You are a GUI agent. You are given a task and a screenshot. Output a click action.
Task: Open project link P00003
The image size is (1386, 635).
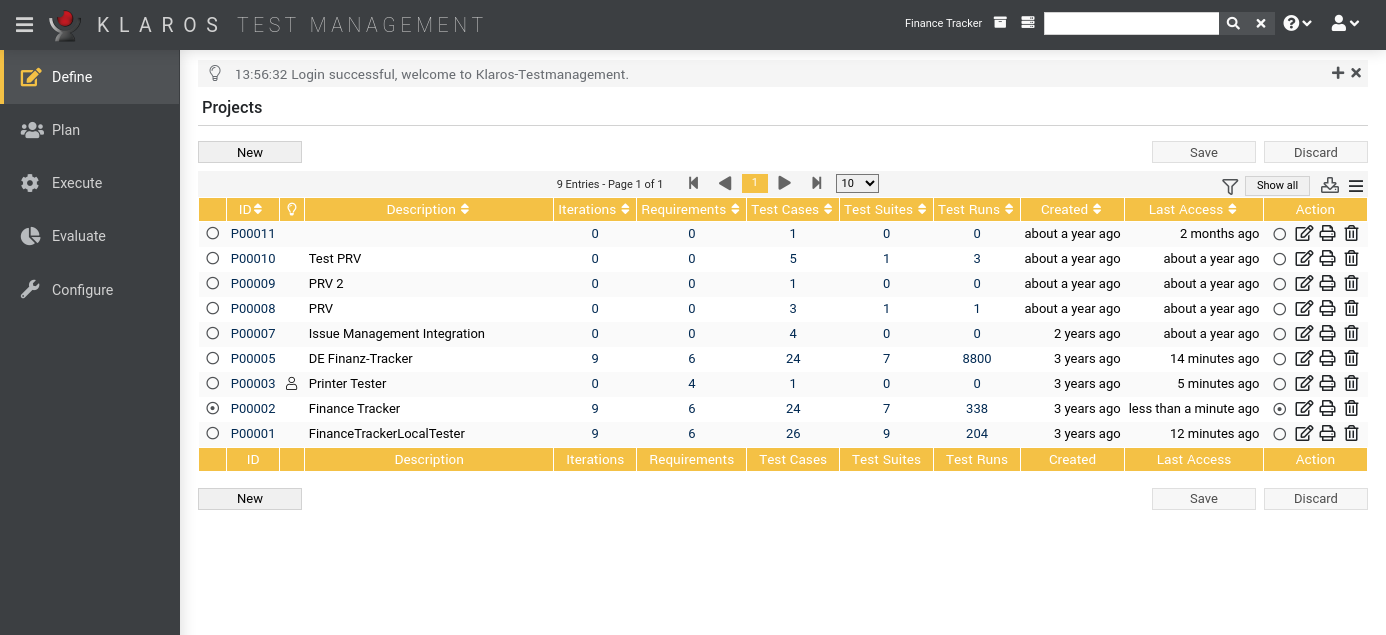click(253, 384)
